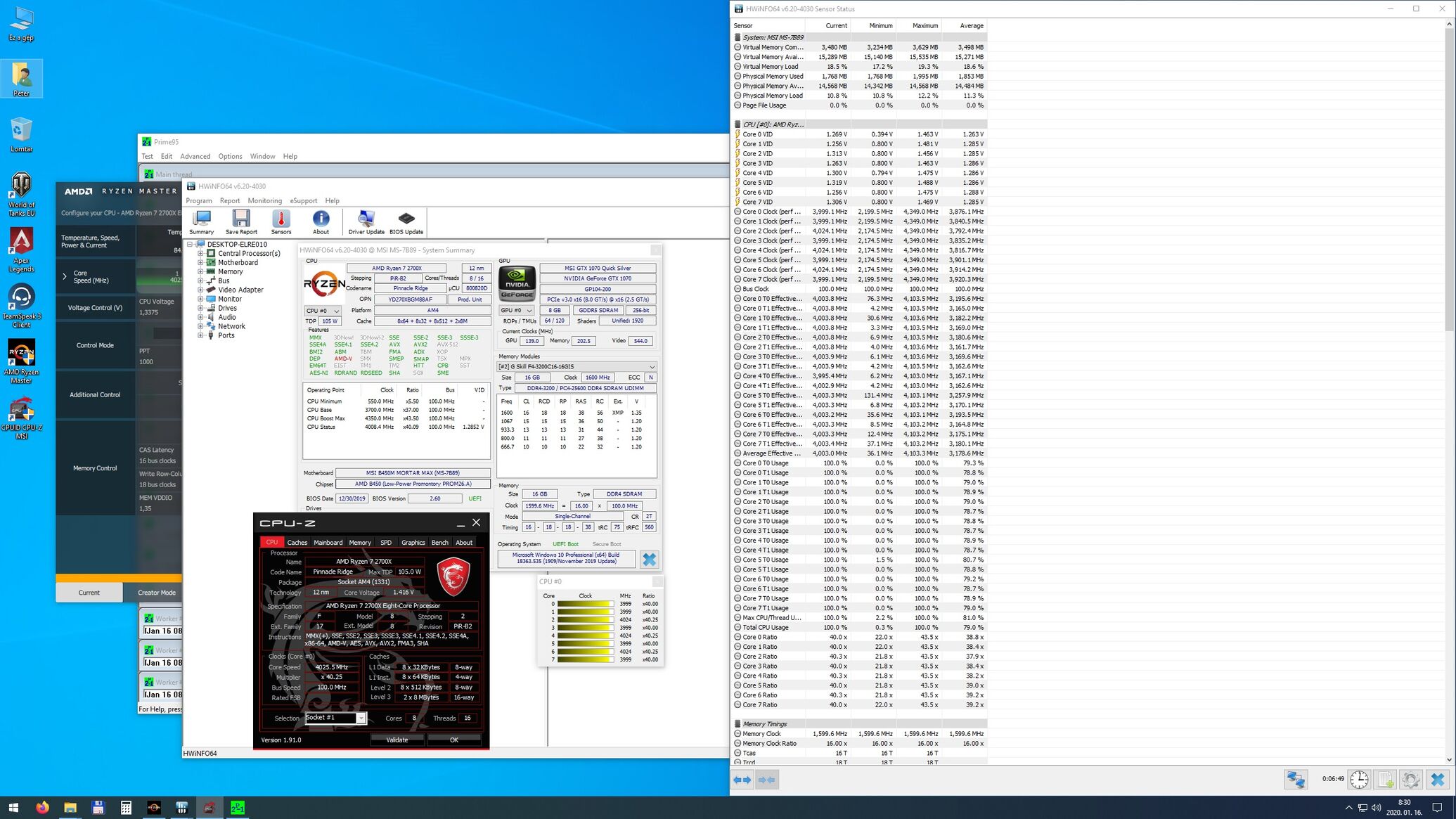The height and width of the screenshot is (819, 1456).
Task: Click the logging sheet-with-plus icon
Action: point(1385,779)
